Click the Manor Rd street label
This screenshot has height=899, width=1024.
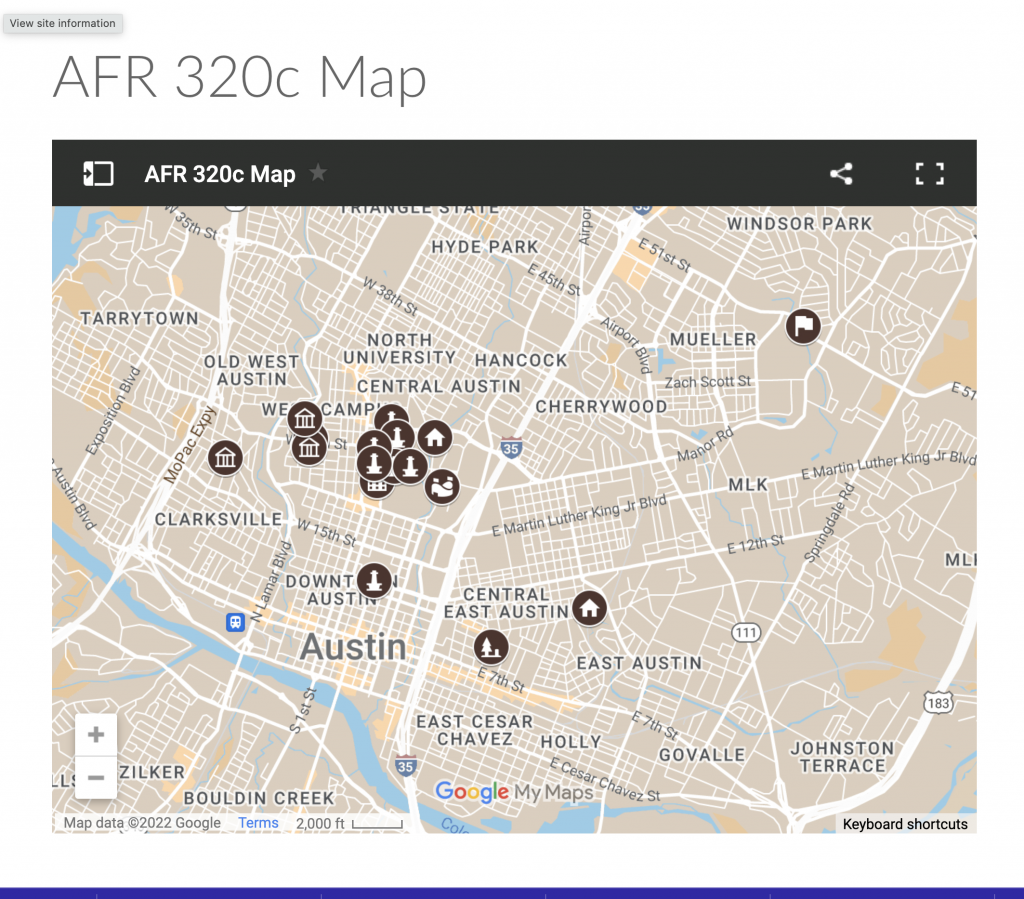click(x=705, y=445)
